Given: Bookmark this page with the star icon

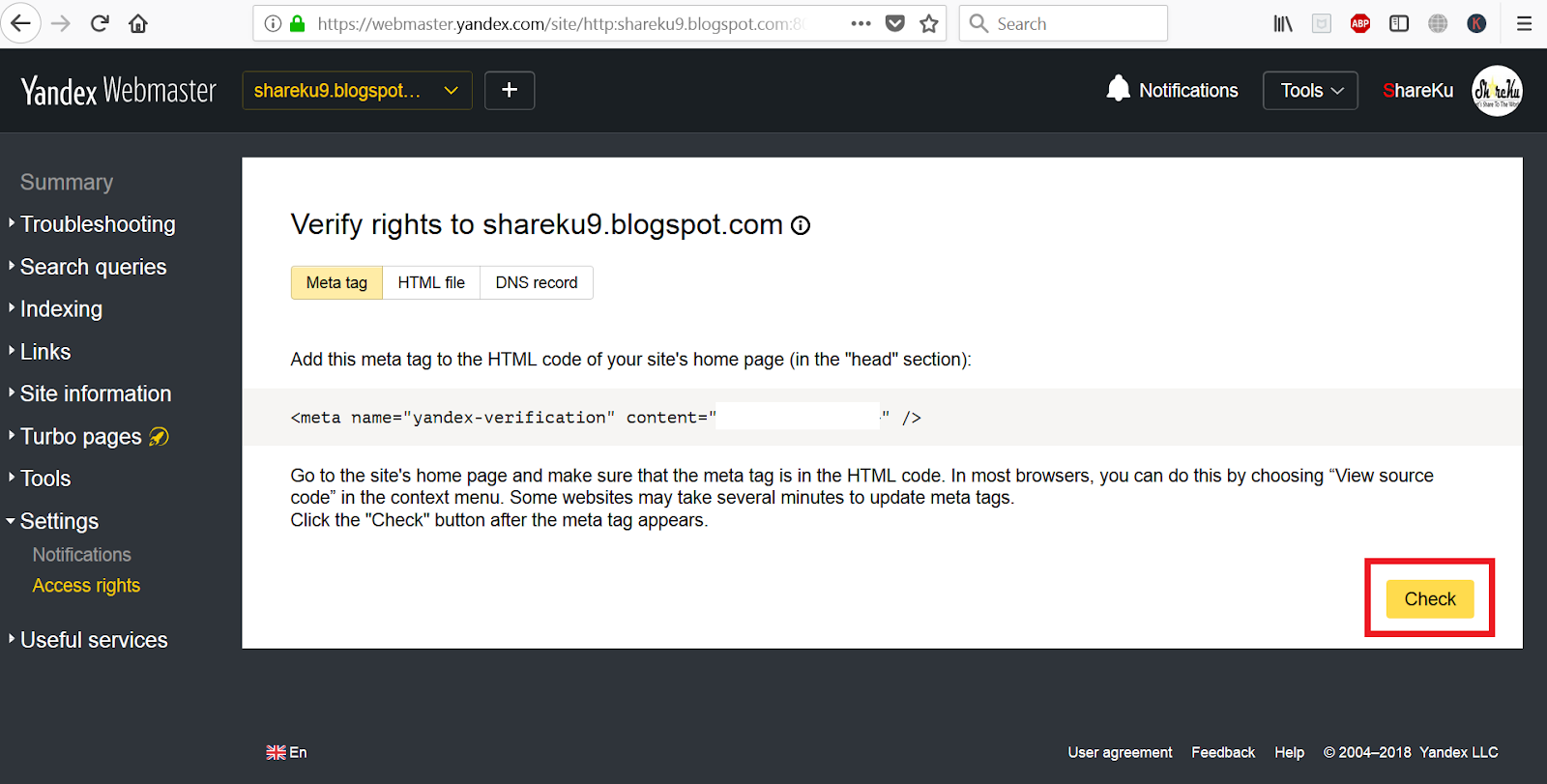Looking at the screenshot, I should (x=929, y=23).
